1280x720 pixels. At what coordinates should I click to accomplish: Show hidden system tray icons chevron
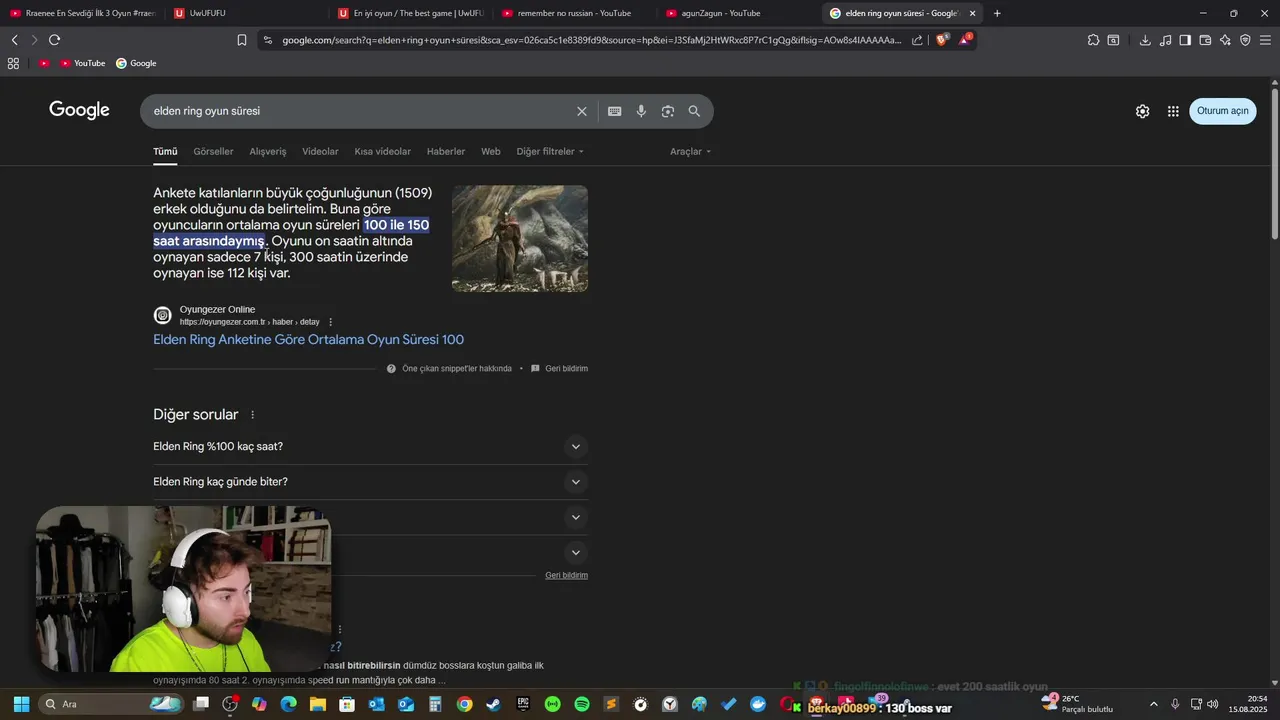point(1153,704)
